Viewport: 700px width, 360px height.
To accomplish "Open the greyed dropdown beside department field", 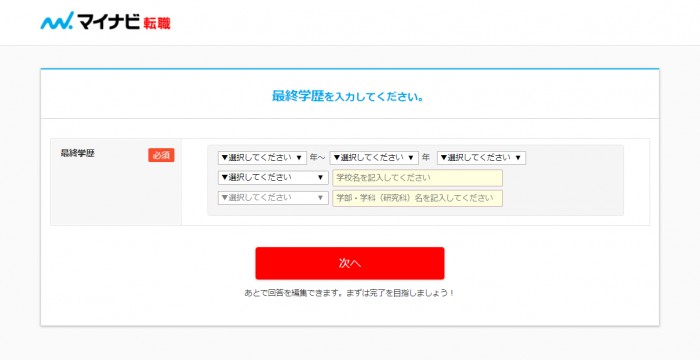I will (273, 198).
